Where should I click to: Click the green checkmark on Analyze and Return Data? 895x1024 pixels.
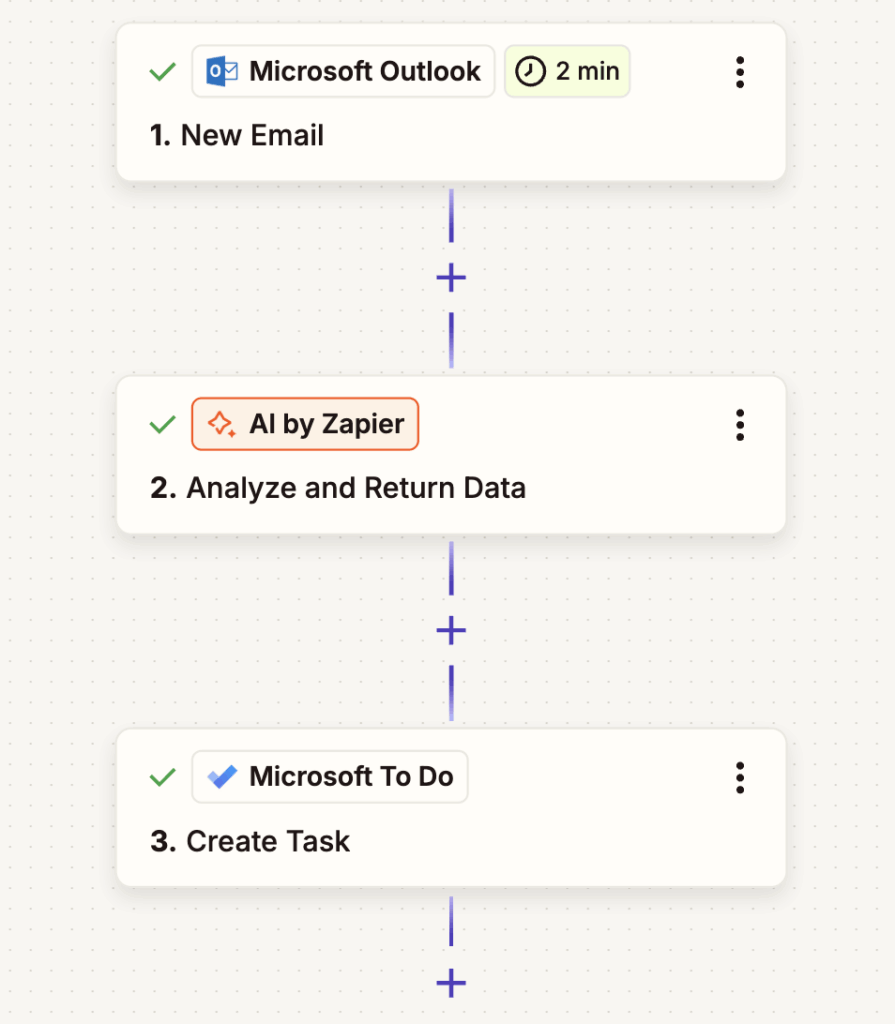tap(161, 424)
